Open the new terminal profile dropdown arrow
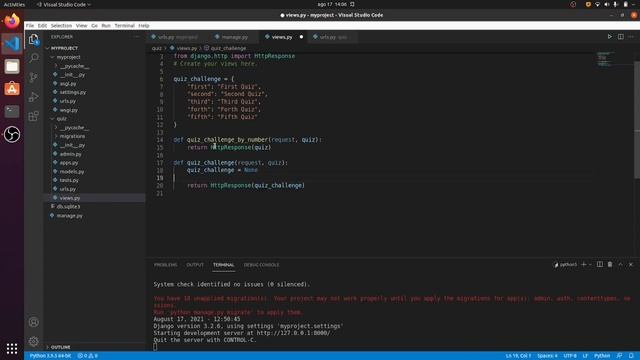The height and width of the screenshot is (360, 640). (x=590, y=264)
